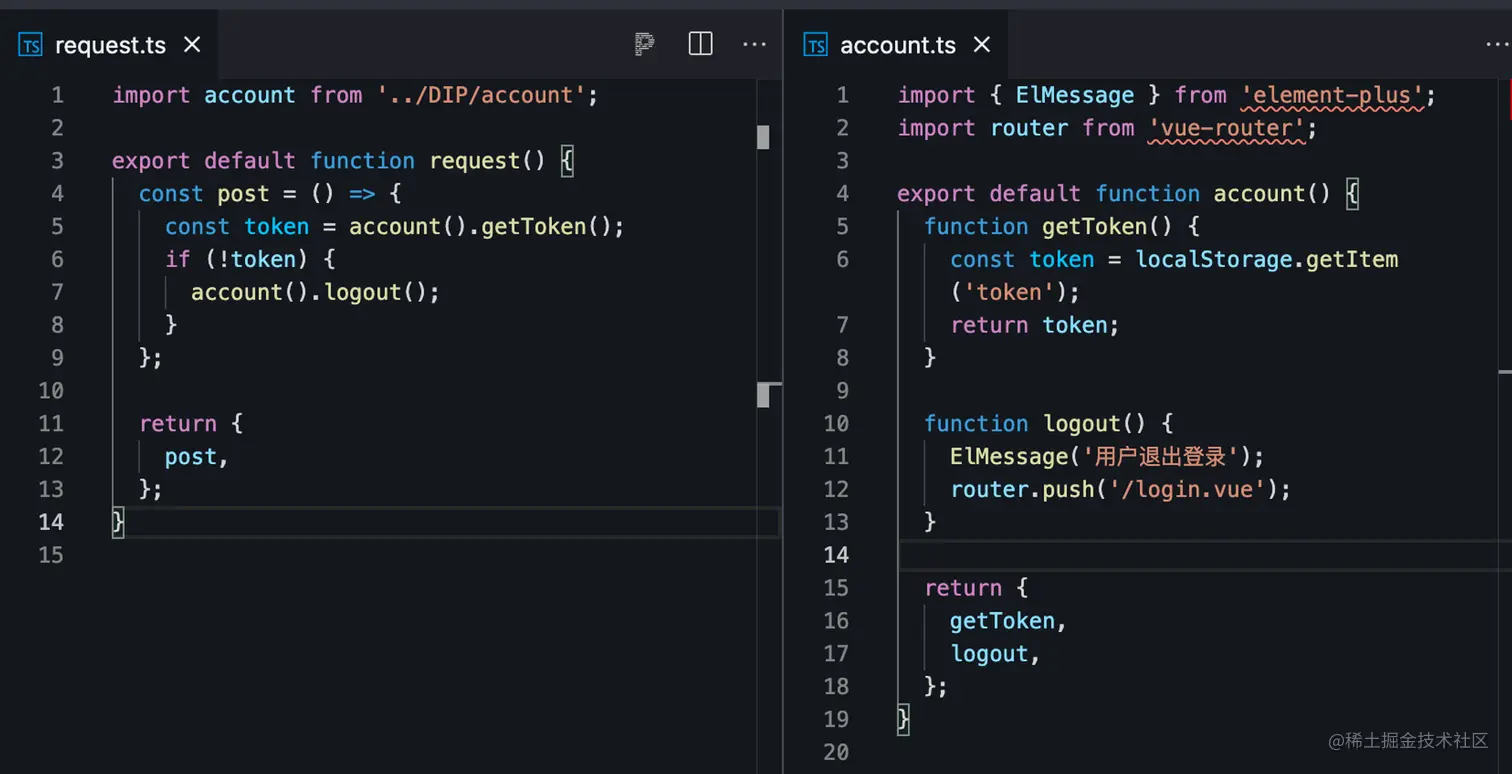Click line number 11 in request.ts gutter

pyautogui.click(x=51, y=424)
